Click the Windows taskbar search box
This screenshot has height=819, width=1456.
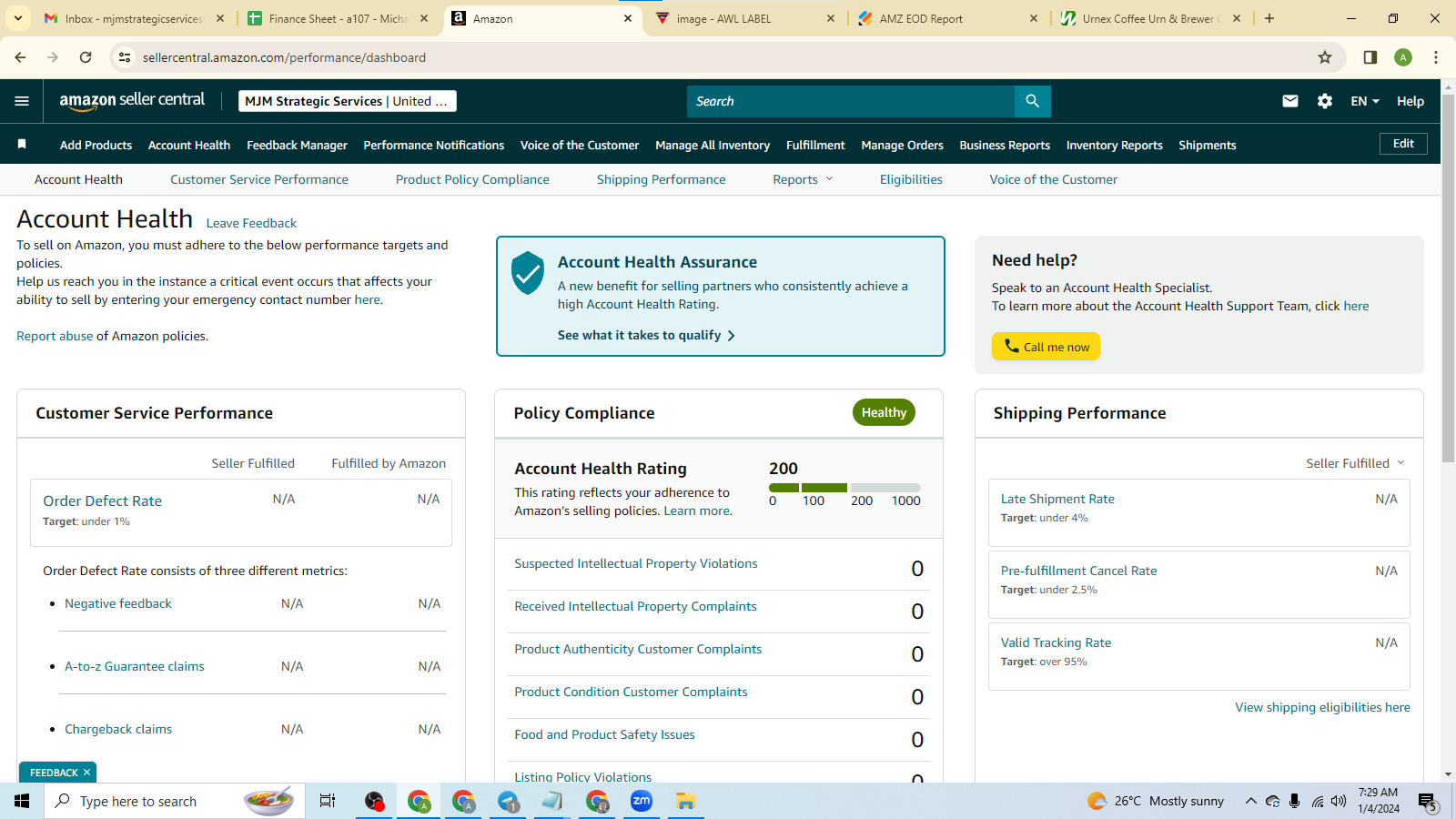pos(173,801)
